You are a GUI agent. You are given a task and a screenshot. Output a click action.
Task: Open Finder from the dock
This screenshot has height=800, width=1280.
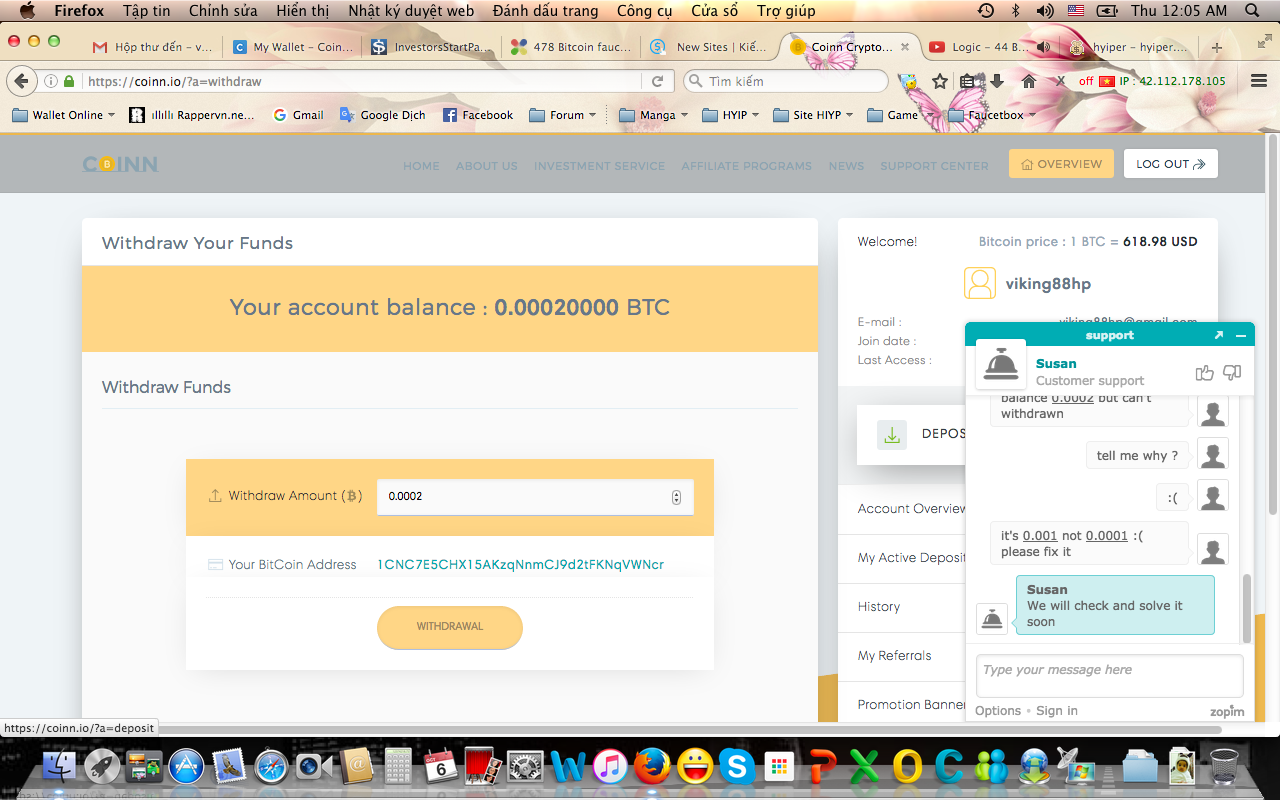tap(61, 767)
